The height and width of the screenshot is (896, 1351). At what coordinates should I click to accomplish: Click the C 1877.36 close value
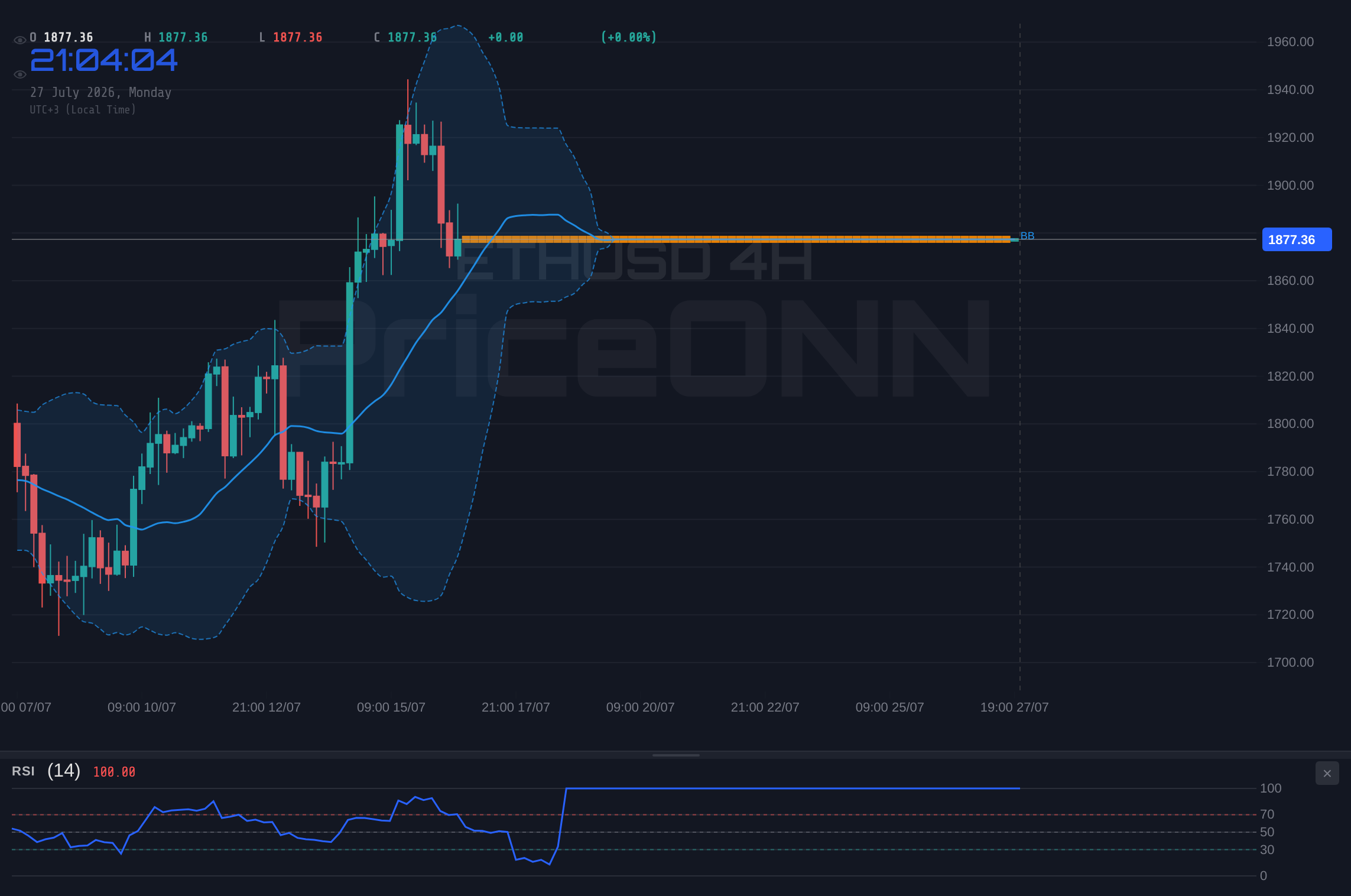point(405,37)
